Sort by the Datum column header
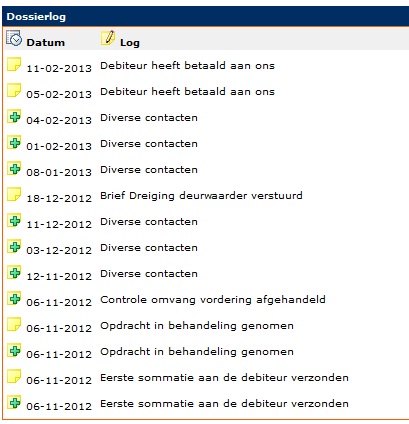Screen dimensions: 409x424 [46, 43]
